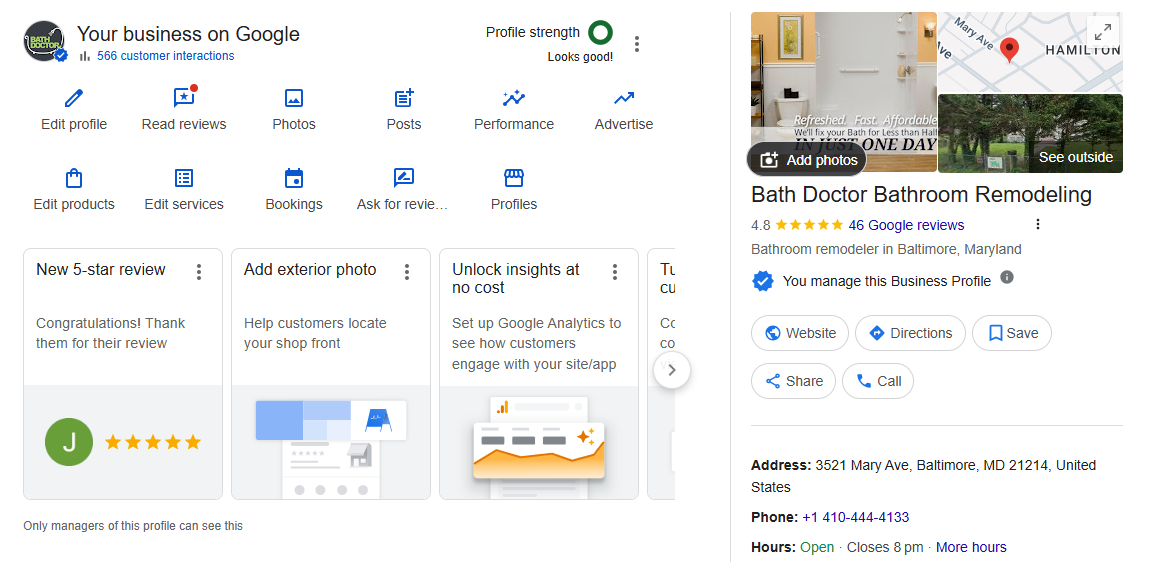Click the 4.8 star rating in knowledge panel
This screenshot has height=562, width=1174.
point(797,225)
